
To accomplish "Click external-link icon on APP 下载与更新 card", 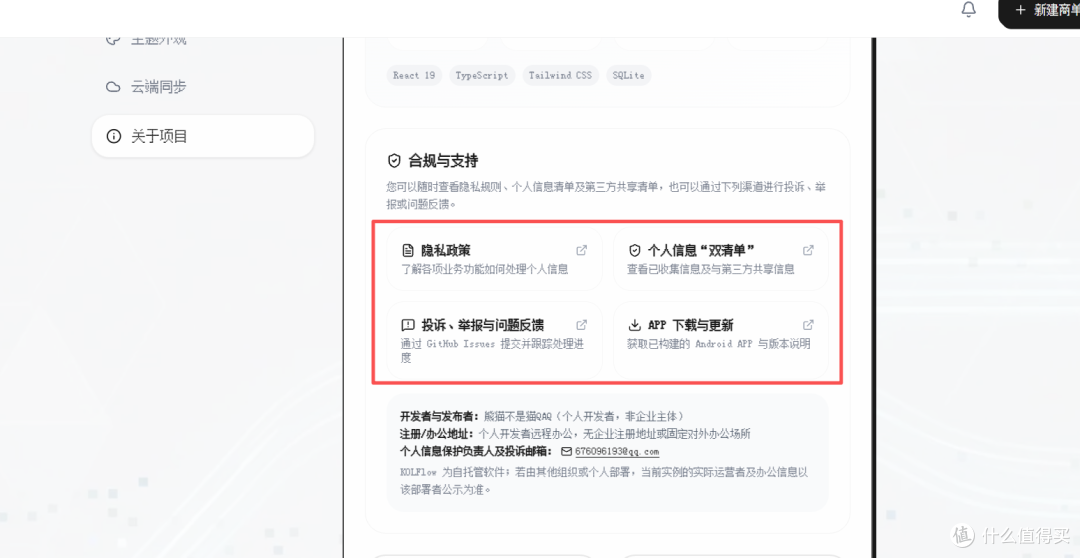I will coord(809,324).
